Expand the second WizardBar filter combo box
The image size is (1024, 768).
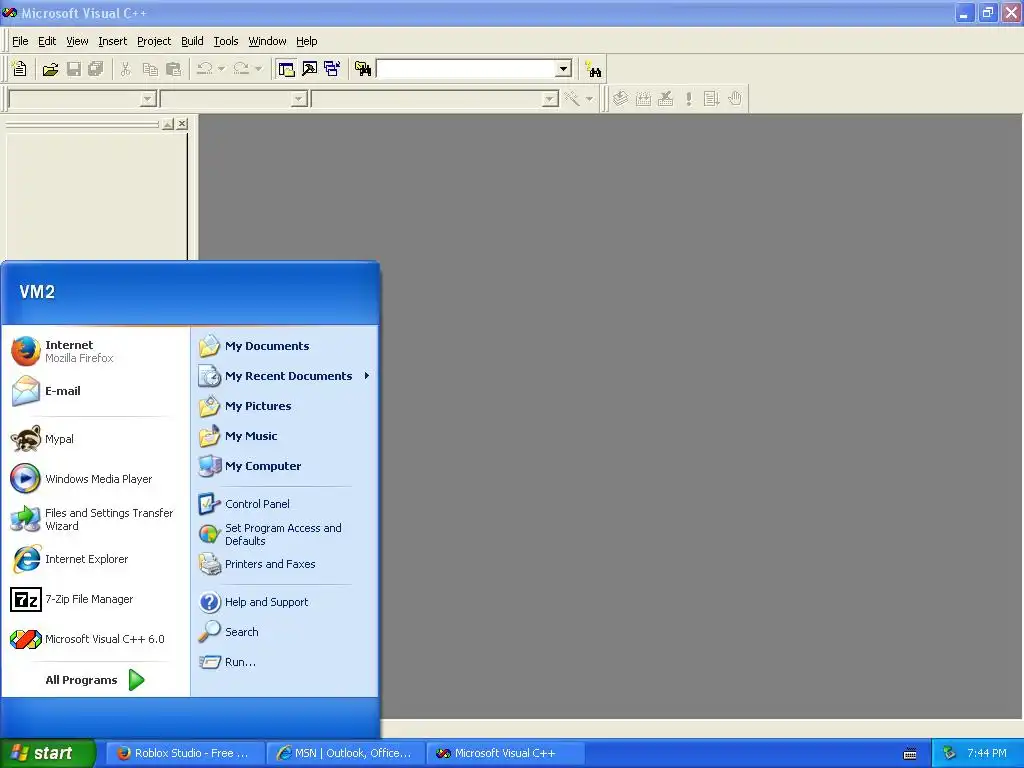[x=299, y=99]
